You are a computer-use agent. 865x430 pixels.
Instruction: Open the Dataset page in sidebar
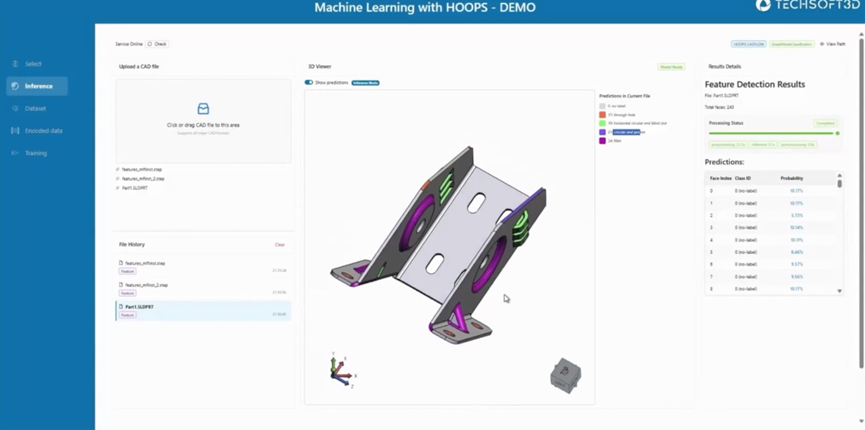click(36, 109)
